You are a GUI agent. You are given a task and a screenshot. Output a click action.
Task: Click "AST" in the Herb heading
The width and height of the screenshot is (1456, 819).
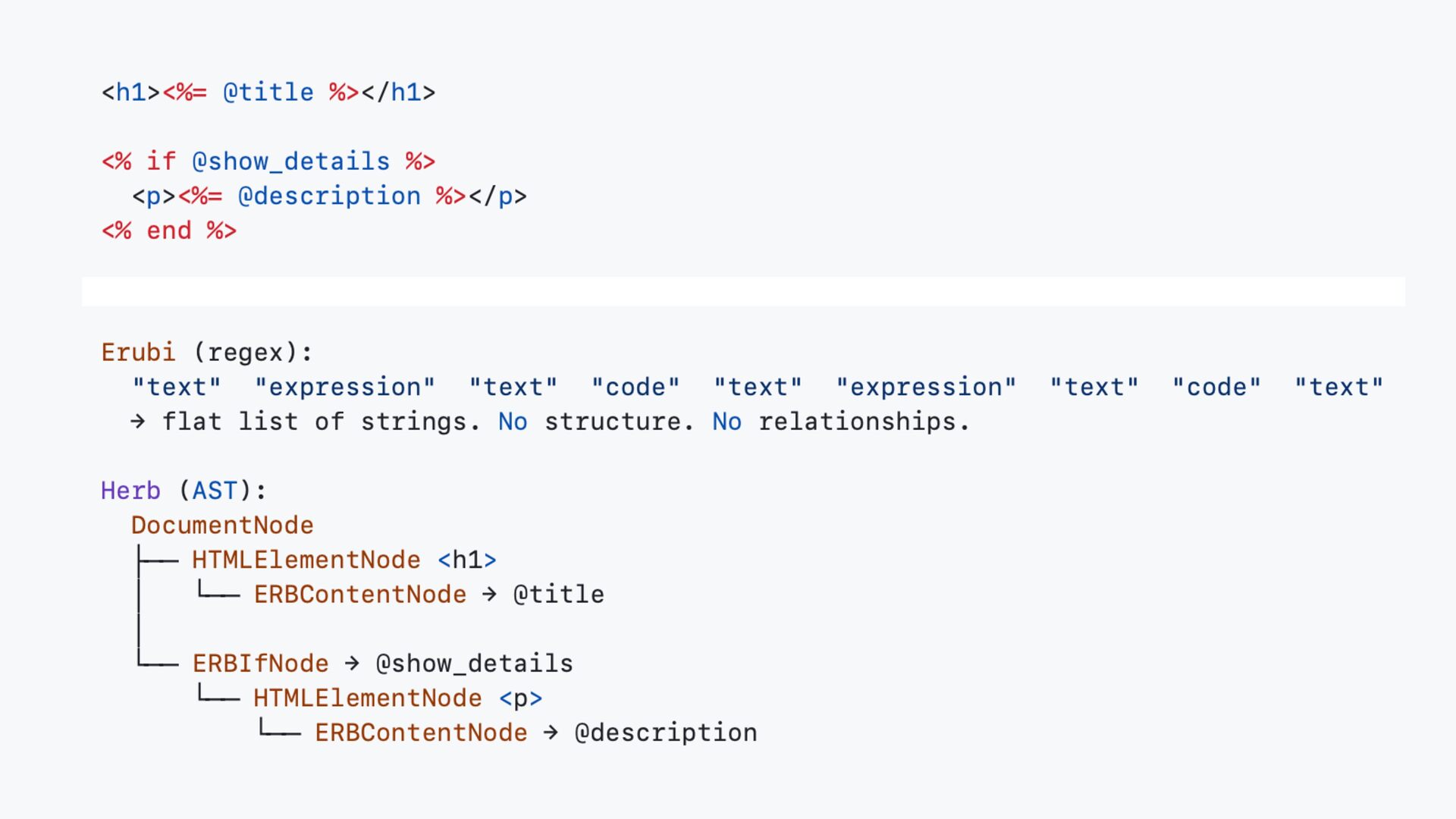point(215,491)
